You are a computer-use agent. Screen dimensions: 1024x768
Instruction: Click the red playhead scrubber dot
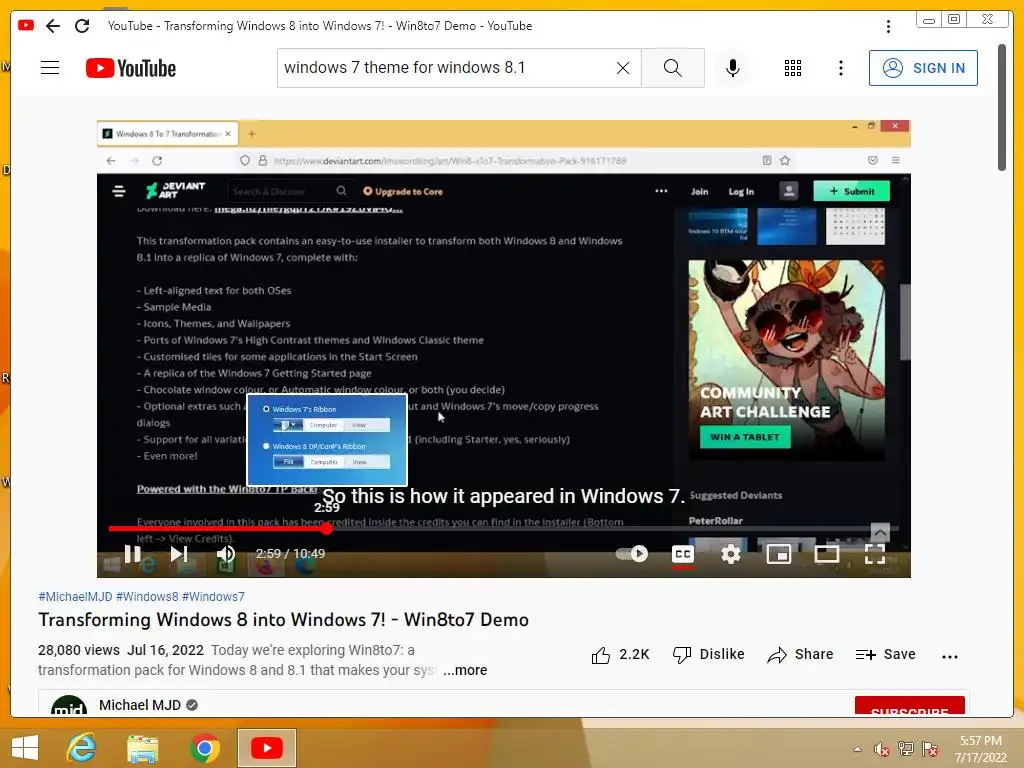click(x=327, y=528)
